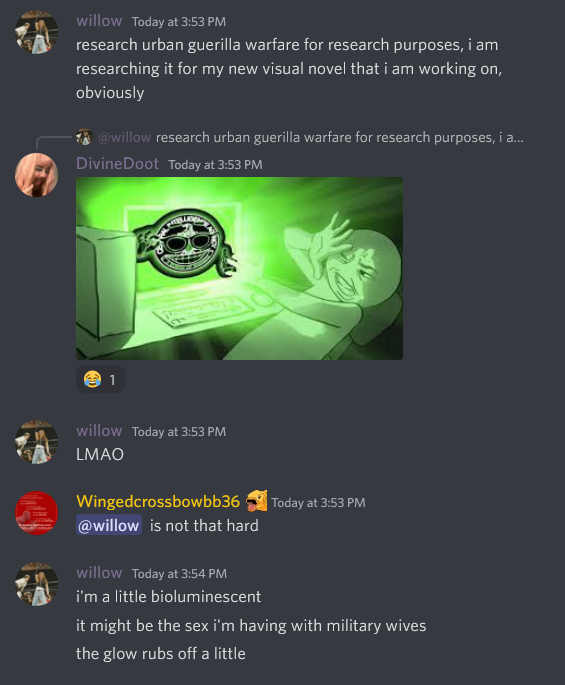Click the role badge icon next to Wingedcrossbowbb36
This screenshot has height=685, width=565.
pos(257,501)
